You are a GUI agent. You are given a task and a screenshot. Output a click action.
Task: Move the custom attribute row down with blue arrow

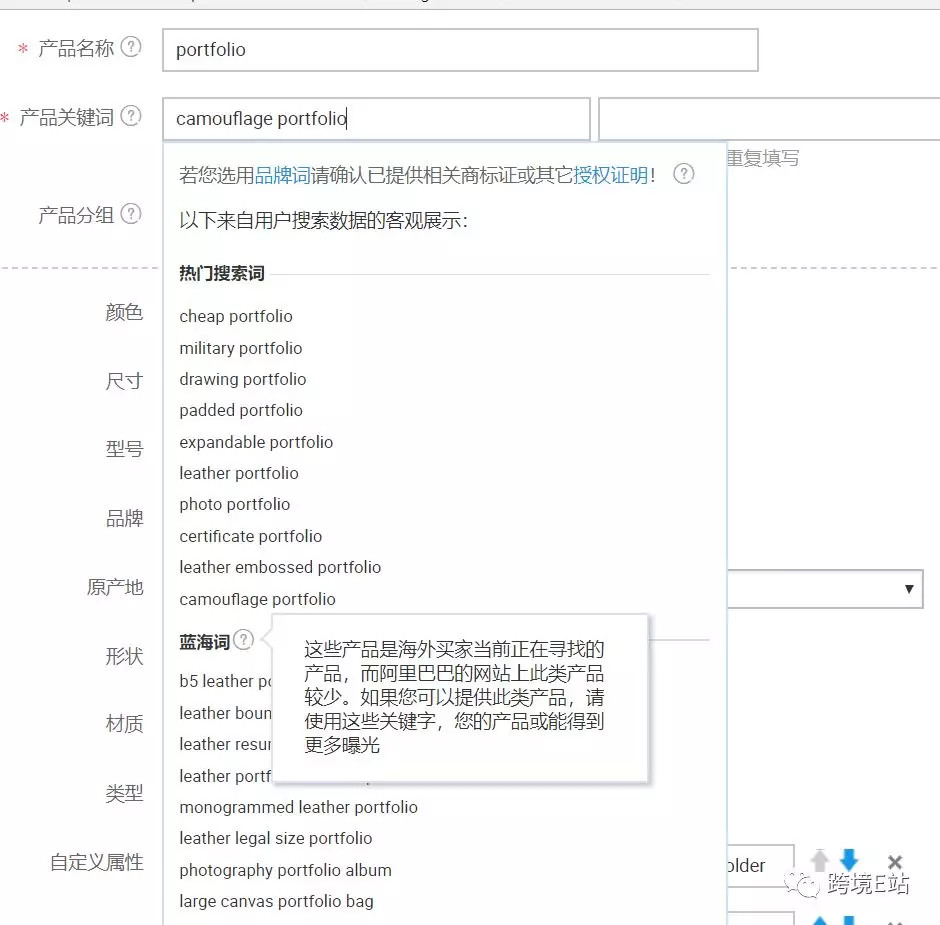point(848,861)
